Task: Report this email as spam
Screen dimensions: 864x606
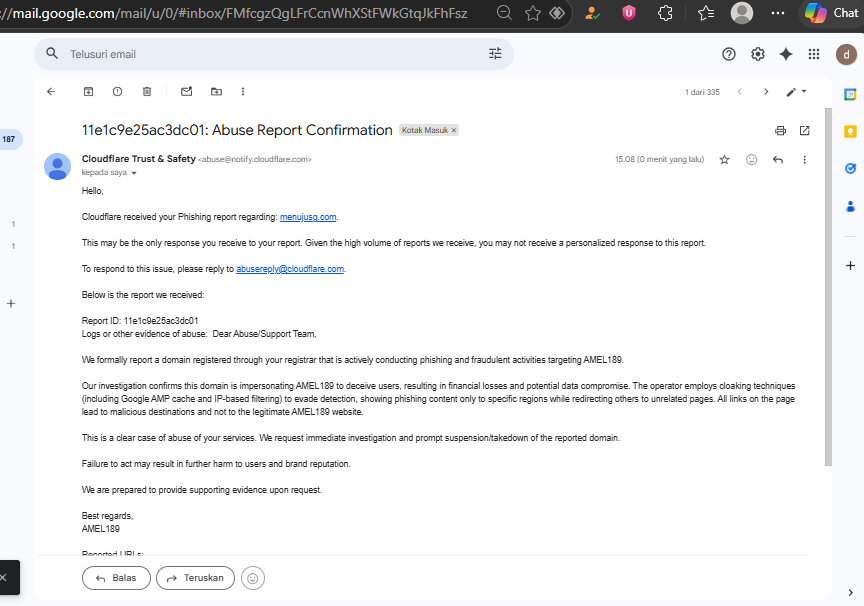Action: tap(117, 91)
